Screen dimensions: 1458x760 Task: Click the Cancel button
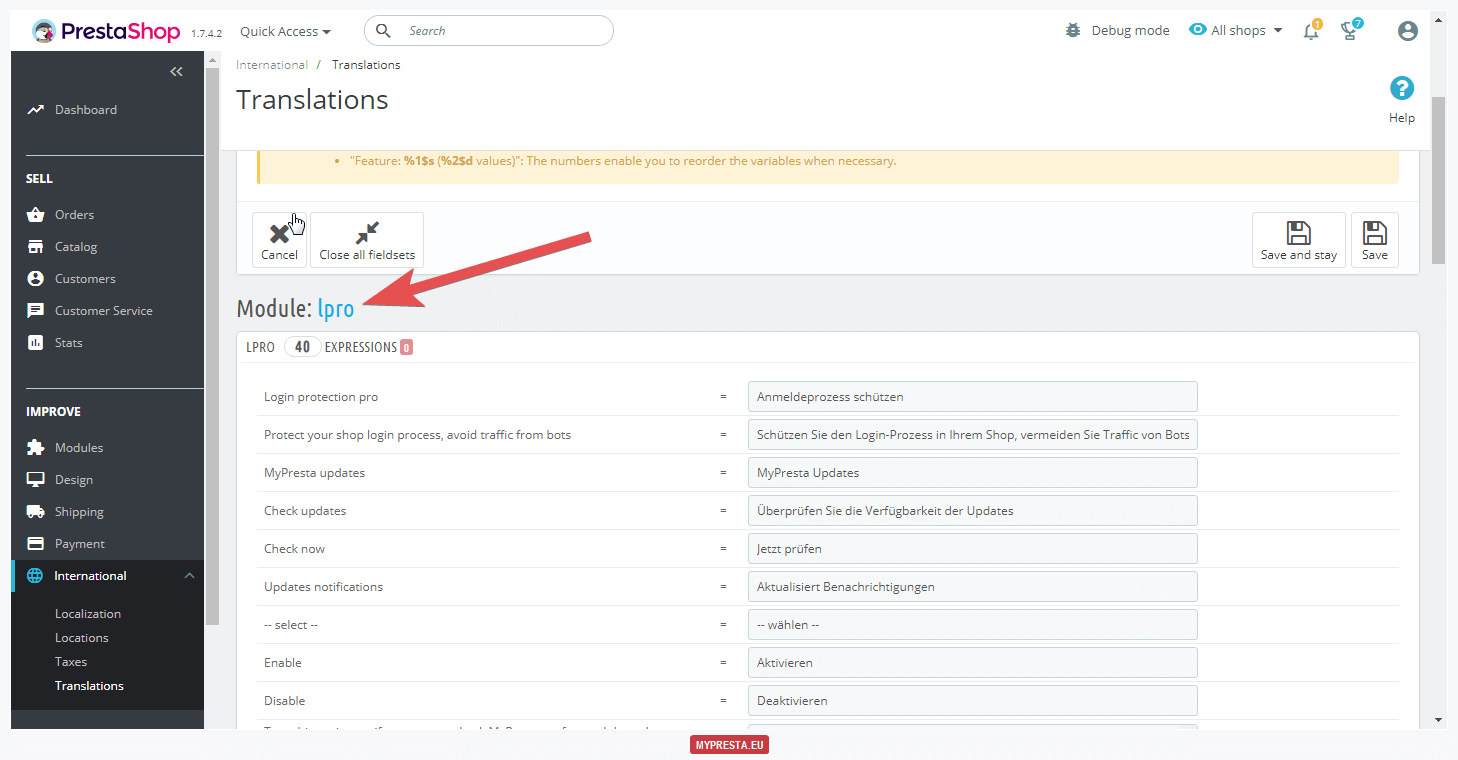(x=279, y=240)
